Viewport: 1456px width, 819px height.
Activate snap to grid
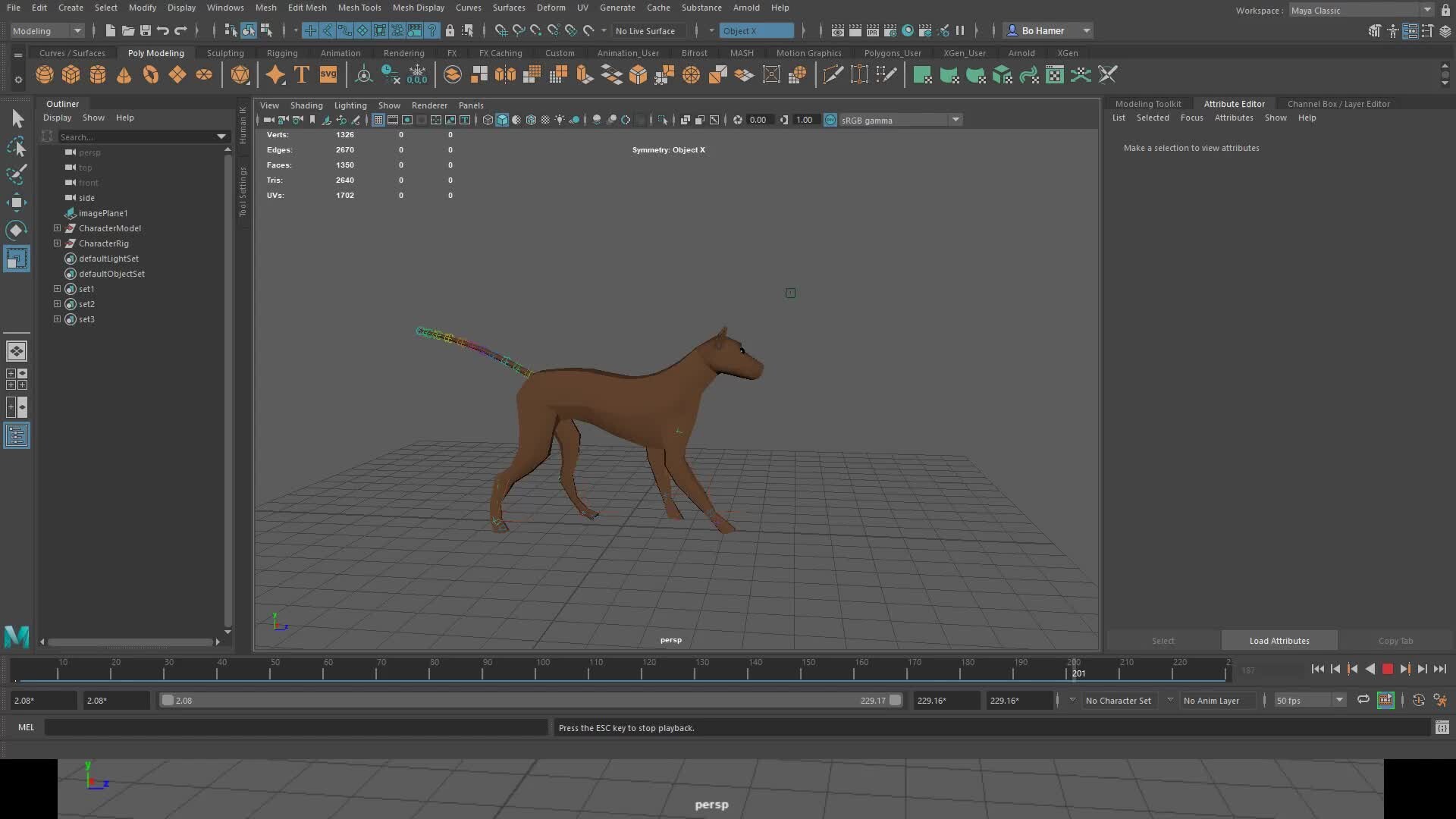[x=502, y=30]
